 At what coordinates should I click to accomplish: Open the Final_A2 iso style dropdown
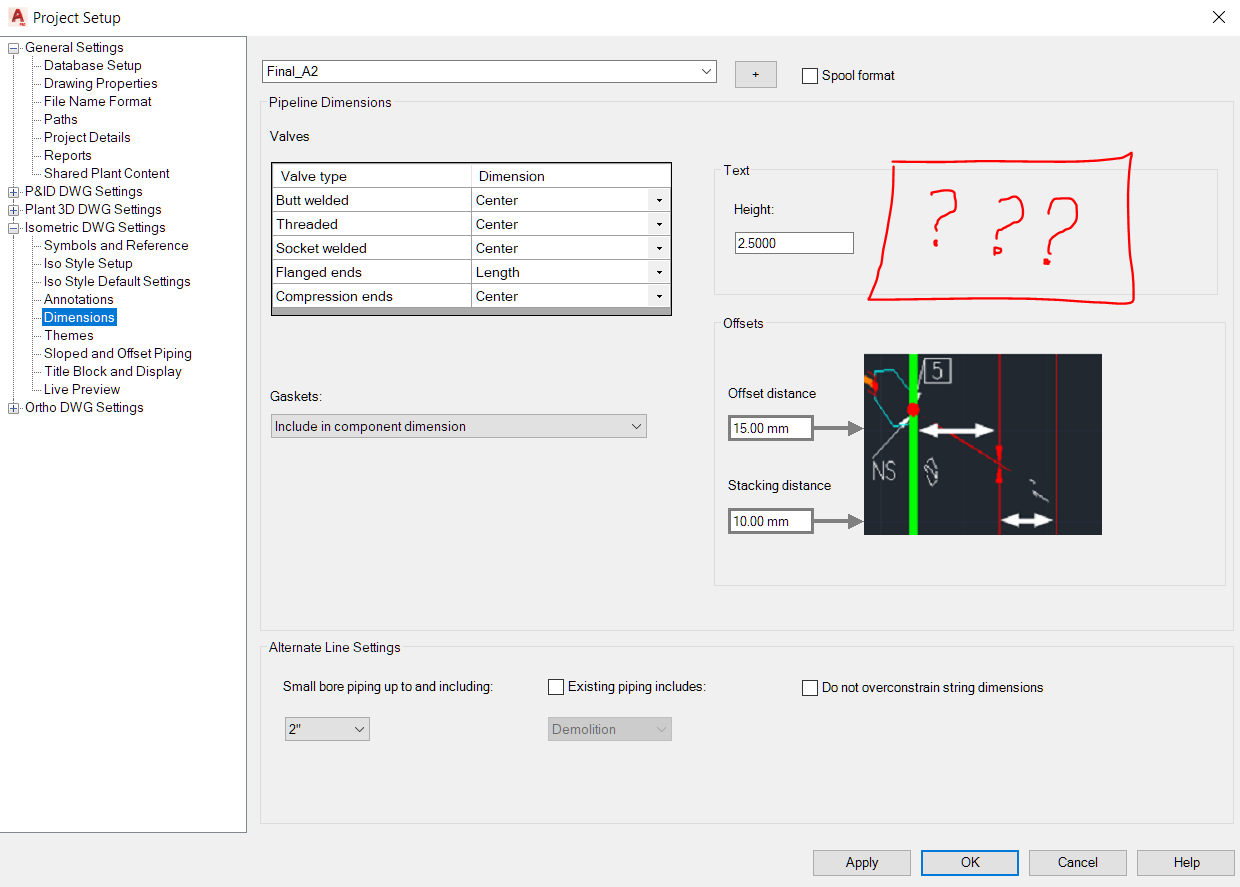[708, 71]
